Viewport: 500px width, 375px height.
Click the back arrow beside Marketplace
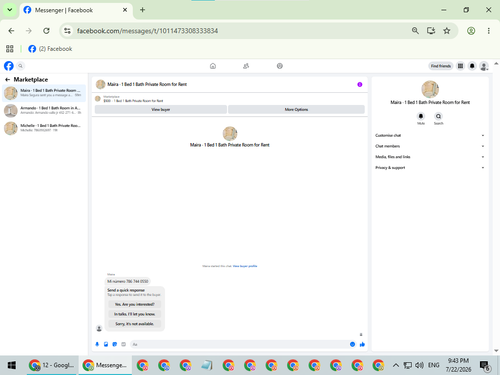7,79
